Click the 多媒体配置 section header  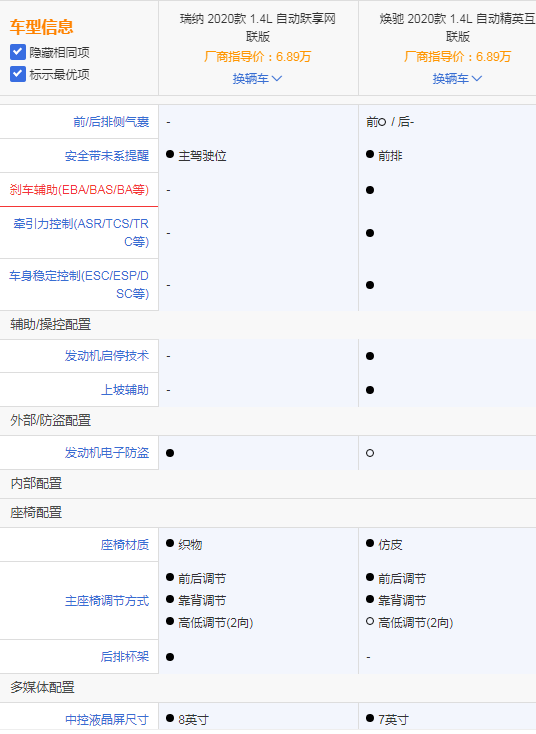click(x=43, y=687)
